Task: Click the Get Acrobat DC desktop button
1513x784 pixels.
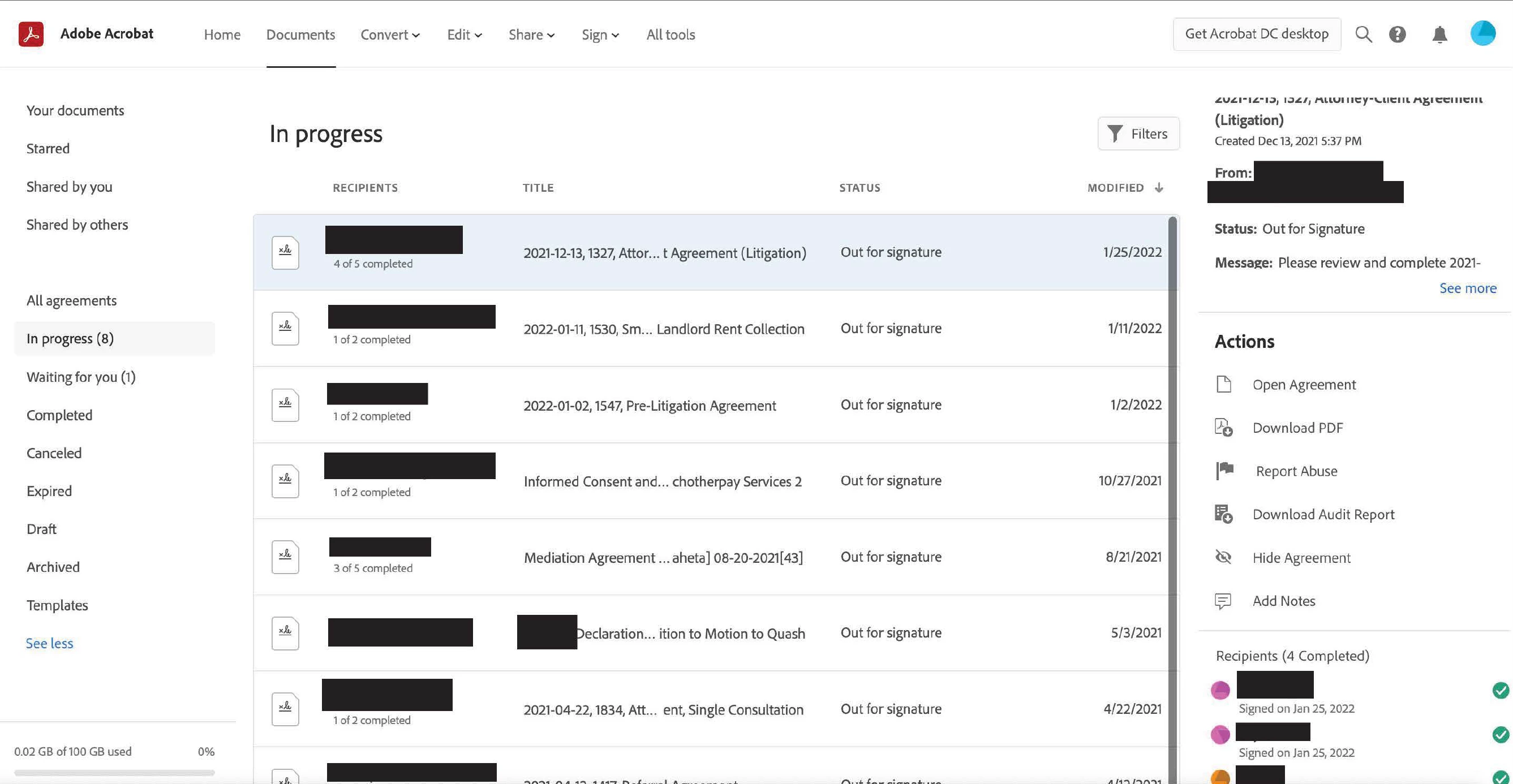Action: [1256, 34]
